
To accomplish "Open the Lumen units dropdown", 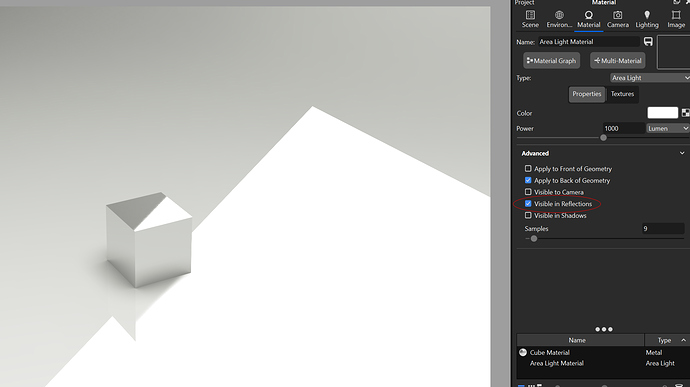I will (x=668, y=129).
